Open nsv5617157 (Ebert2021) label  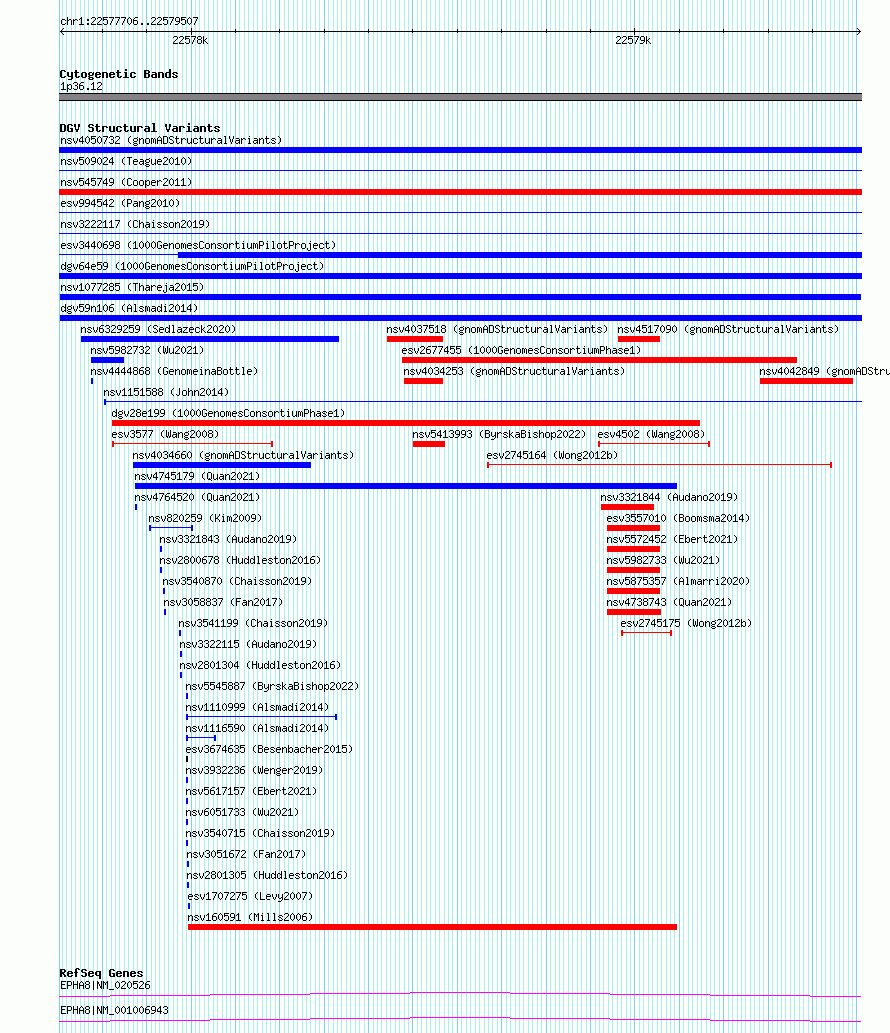point(251,793)
